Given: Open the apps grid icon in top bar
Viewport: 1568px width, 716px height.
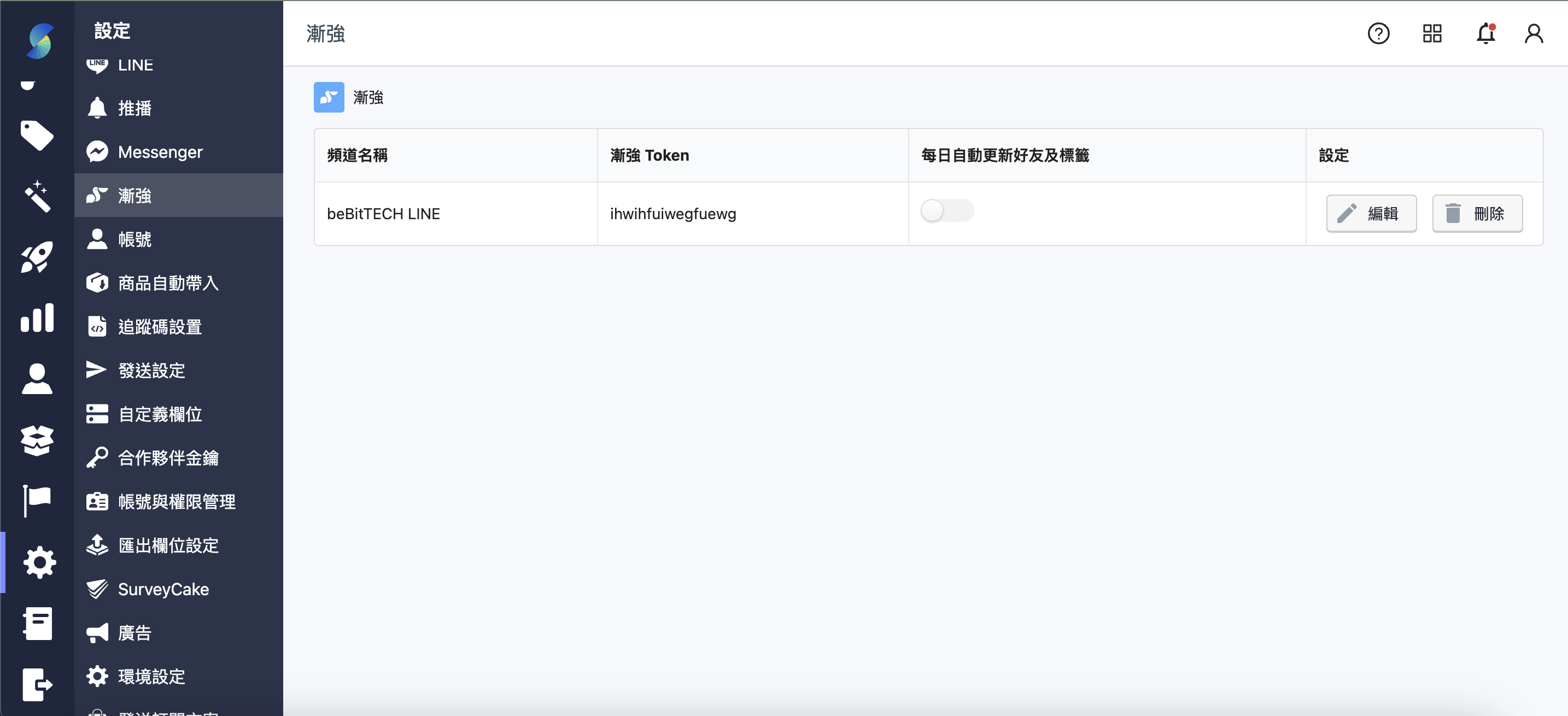Looking at the screenshot, I should click(1432, 33).
